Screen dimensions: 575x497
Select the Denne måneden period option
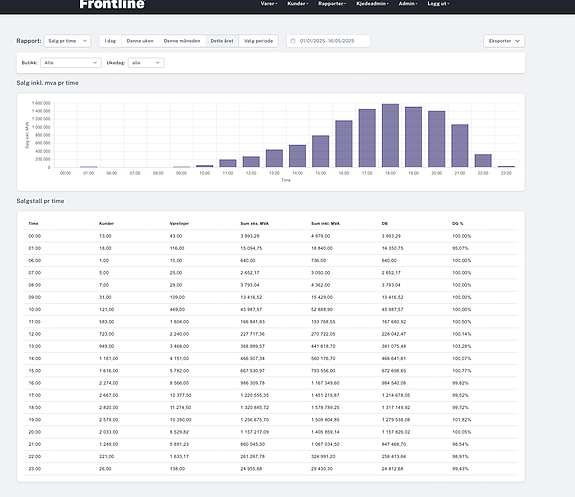click(x=182, y=41)
